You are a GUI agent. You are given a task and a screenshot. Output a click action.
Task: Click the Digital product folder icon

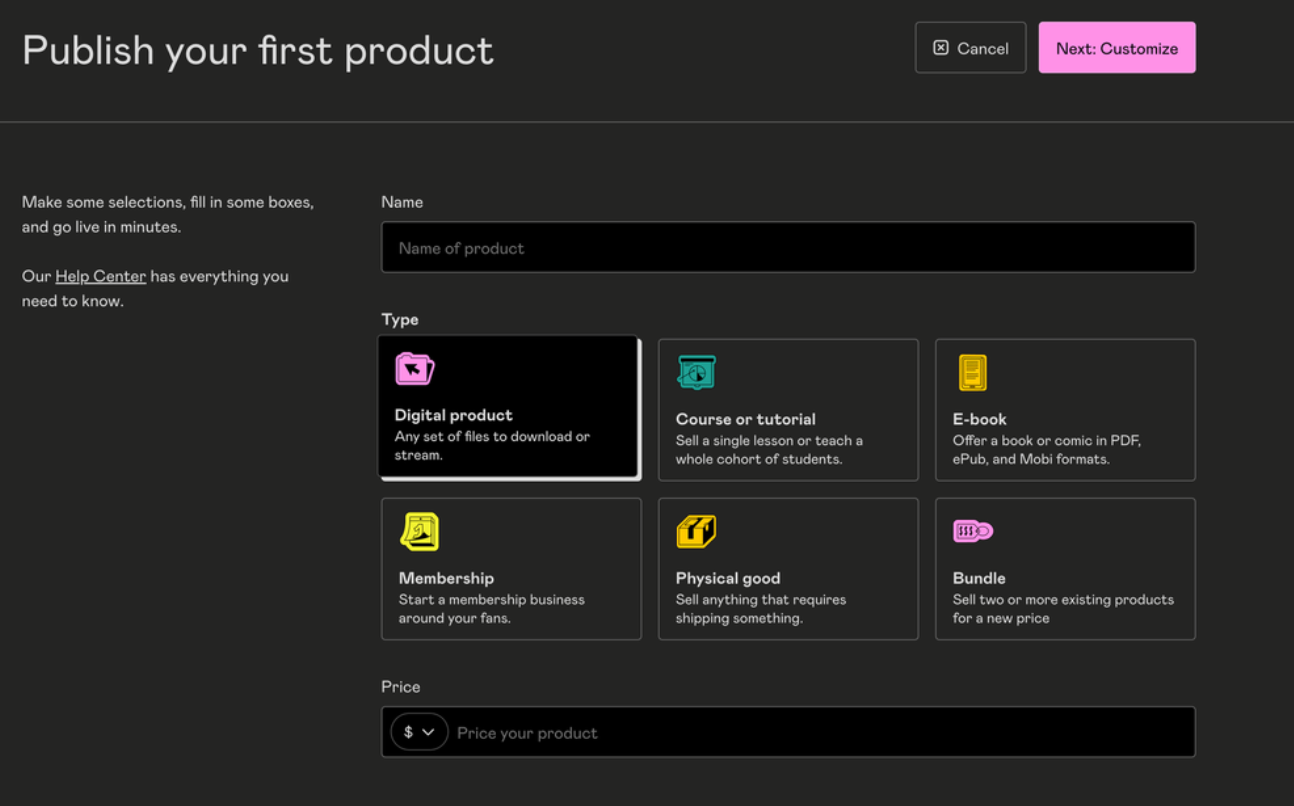(414, 369)
